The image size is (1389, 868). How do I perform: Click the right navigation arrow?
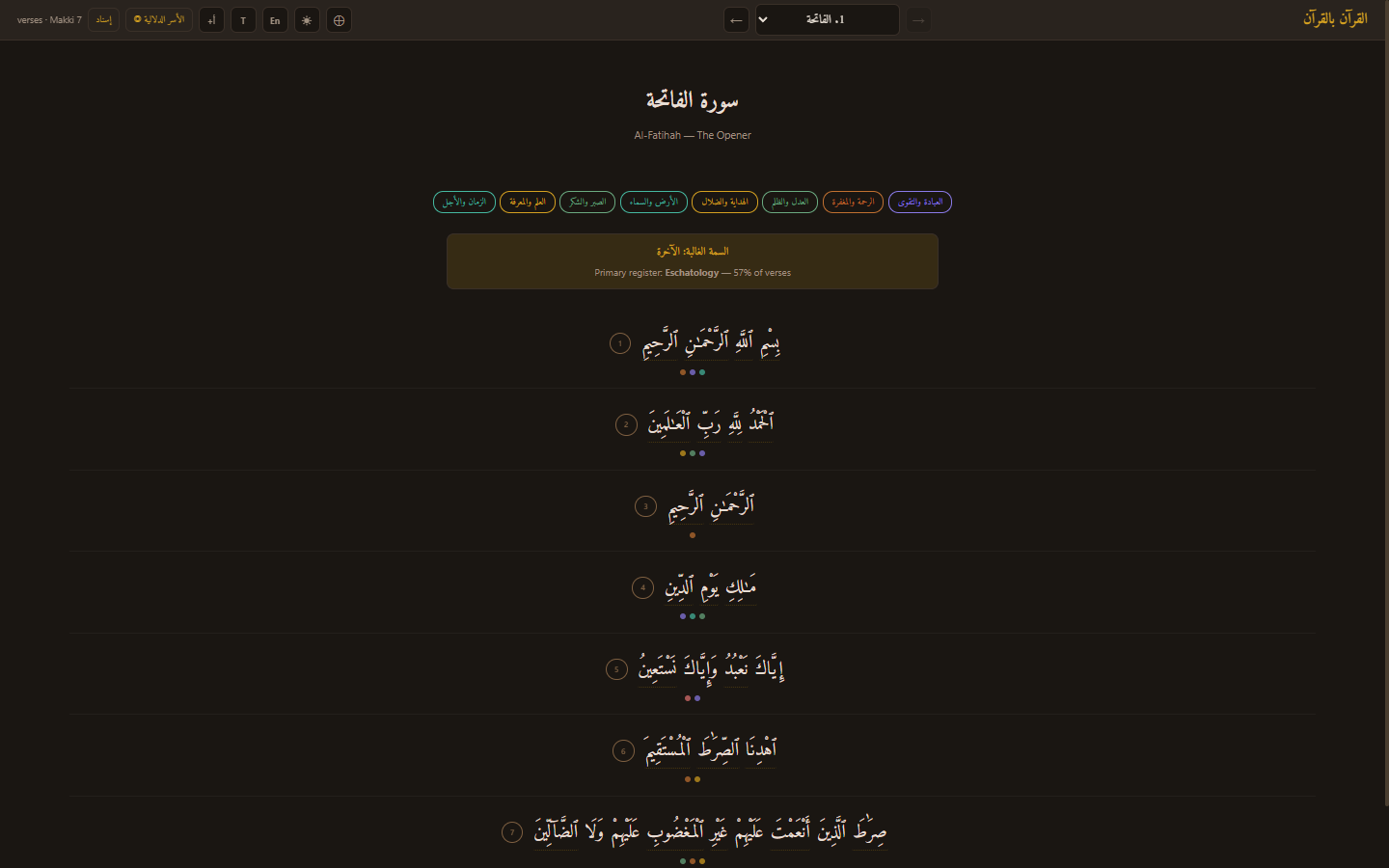click(x=918, y=19)
